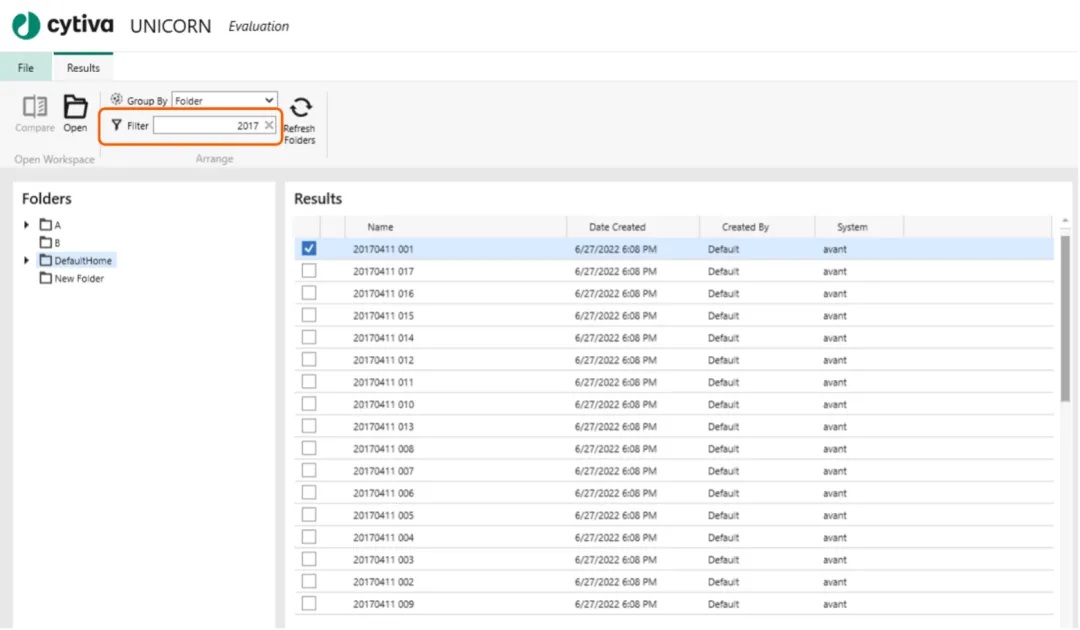Check the 20170411 006 result checkbox
This screenshot has width=1080, height=630.
[x=309, y=492]
